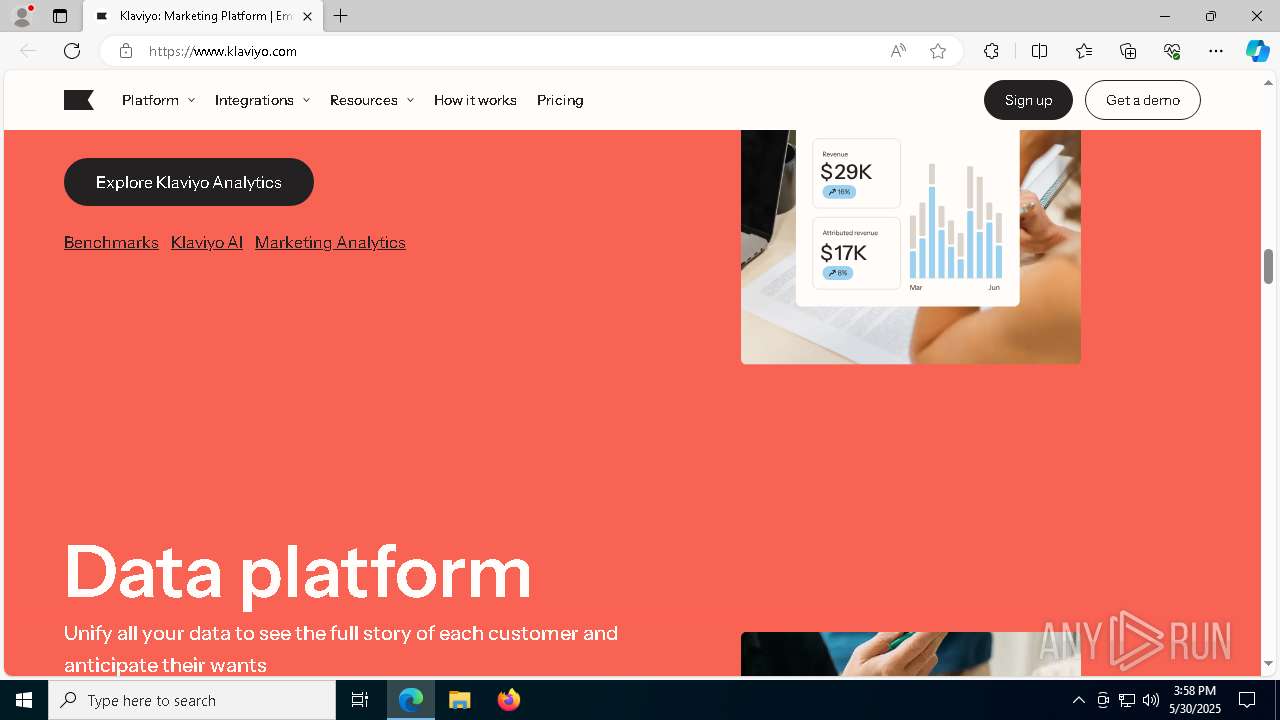The width and height of the screenshot is (1280, 720).
Task: Open the notifications action center
Action: (x=1247, y=700)
